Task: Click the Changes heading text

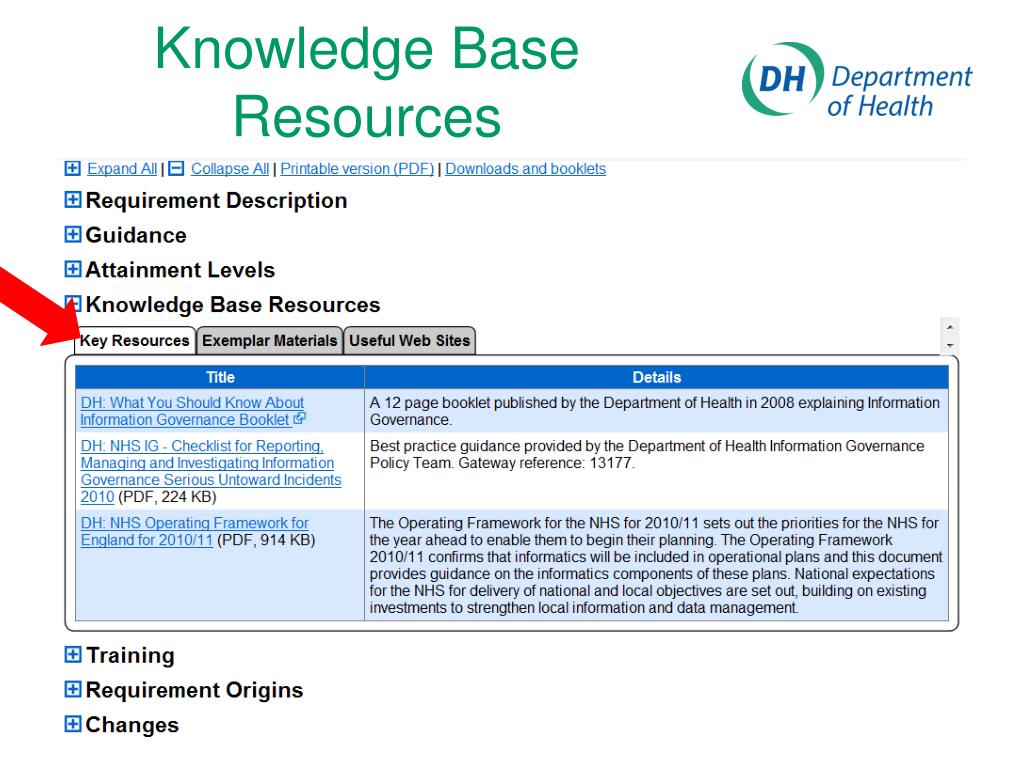Action: (132, 724)
